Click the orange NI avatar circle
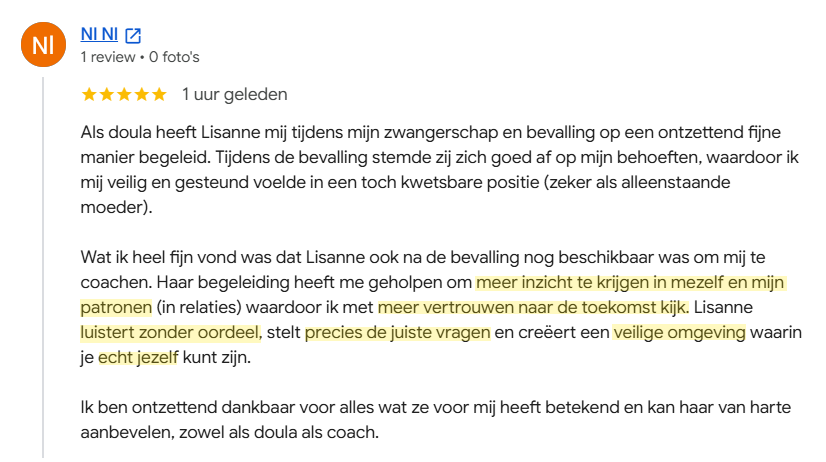Image resolution: width=826 pixels, height=462 pixels. (43, 44)
